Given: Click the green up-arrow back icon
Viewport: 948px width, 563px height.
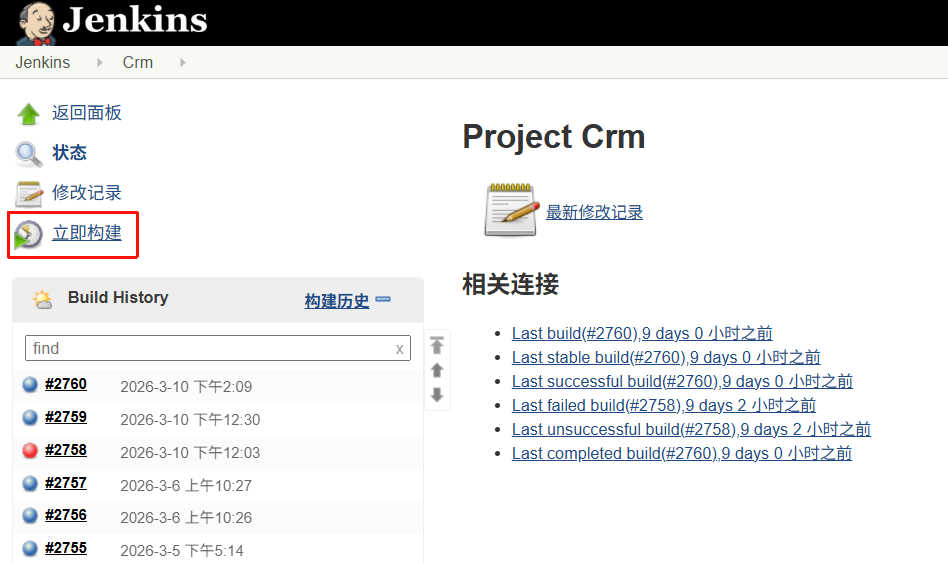Looking at the screenshot, I should tap(28, 114).
